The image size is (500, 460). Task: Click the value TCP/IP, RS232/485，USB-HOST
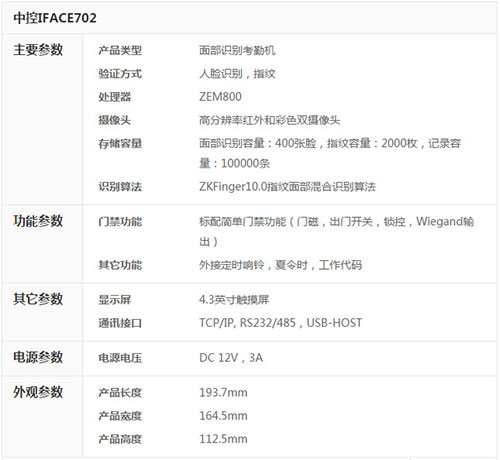pos(281,323)
